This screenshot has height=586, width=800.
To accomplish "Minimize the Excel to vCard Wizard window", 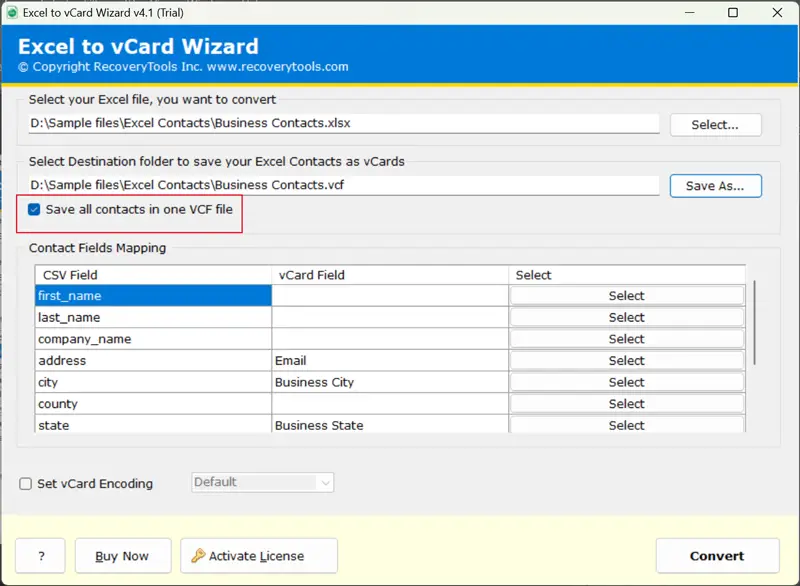I will coord(687,13).
